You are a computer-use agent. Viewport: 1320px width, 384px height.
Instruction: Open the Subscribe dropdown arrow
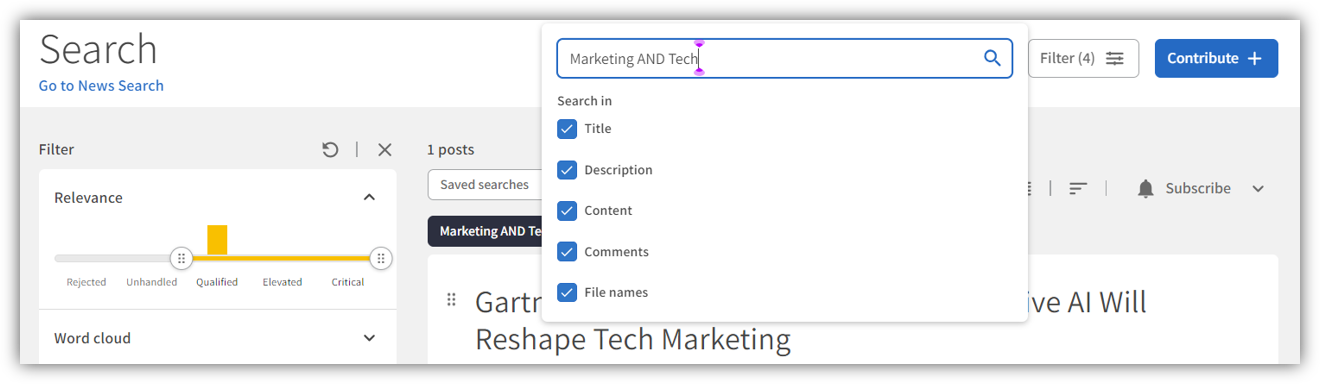coord(1258,188)
